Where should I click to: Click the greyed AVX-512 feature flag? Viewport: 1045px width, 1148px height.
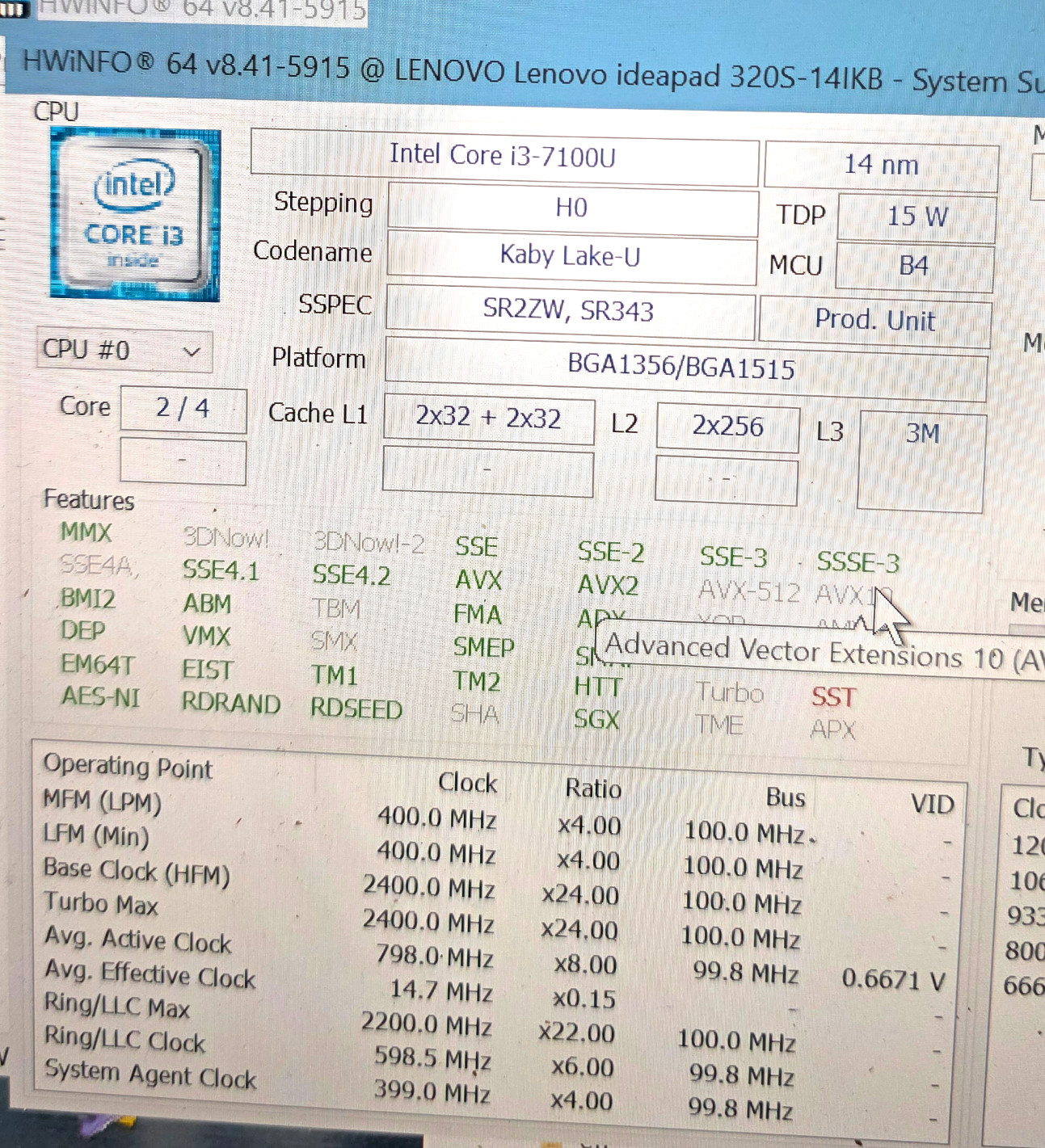pos(750,592)
